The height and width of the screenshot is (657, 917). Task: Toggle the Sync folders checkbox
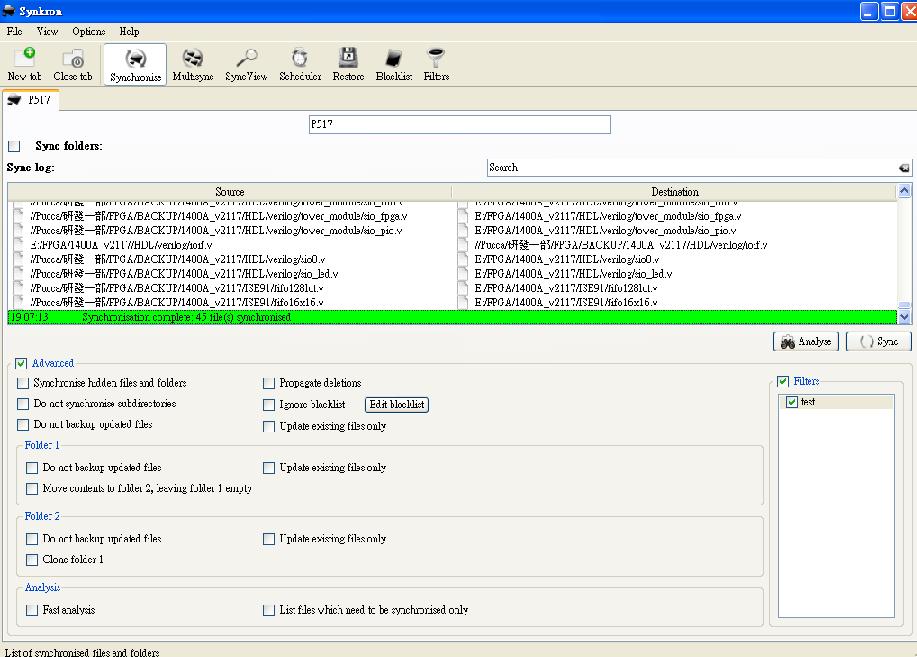click(x=14, y=146)
